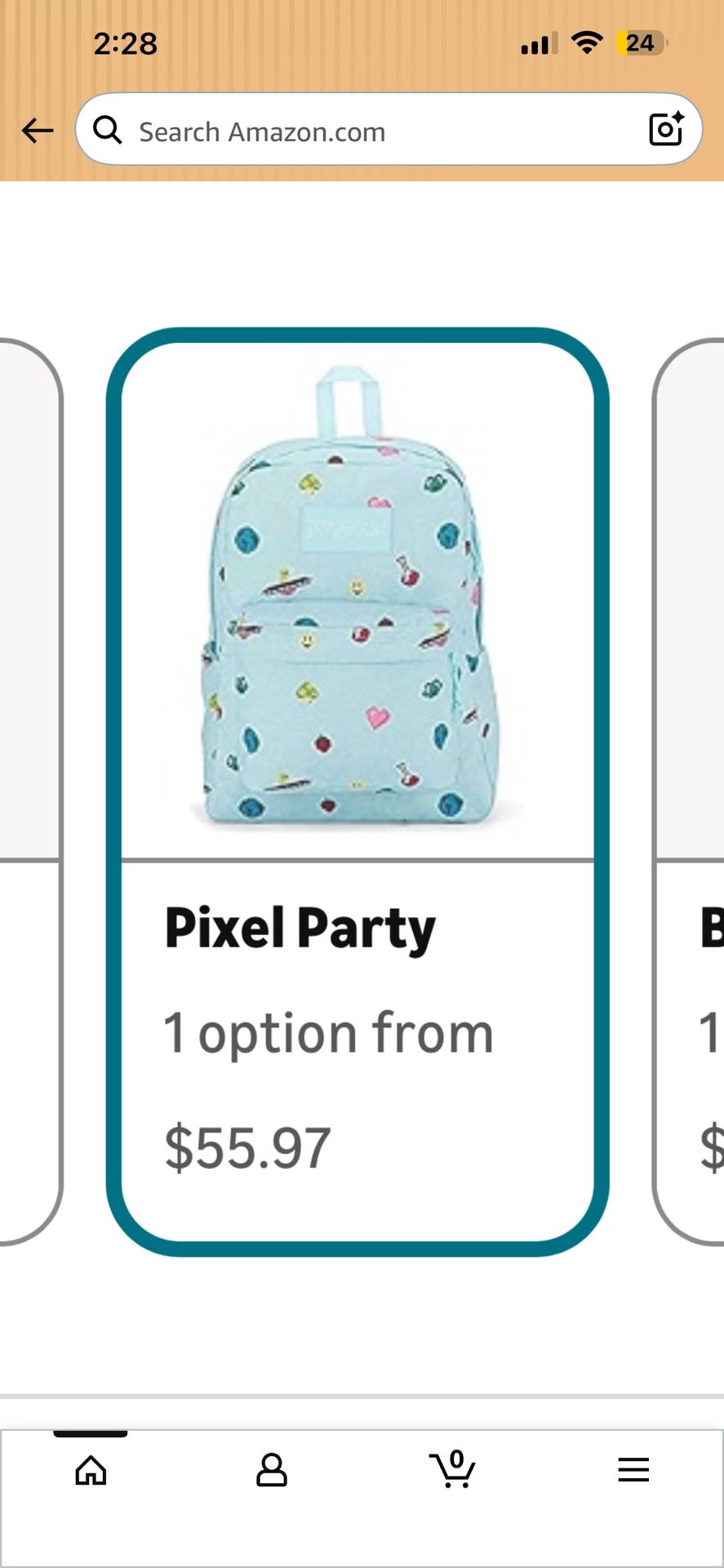The image size is (724, 1568).
Task: Tap the Pixel Party title text
Action: click(300, 929)
